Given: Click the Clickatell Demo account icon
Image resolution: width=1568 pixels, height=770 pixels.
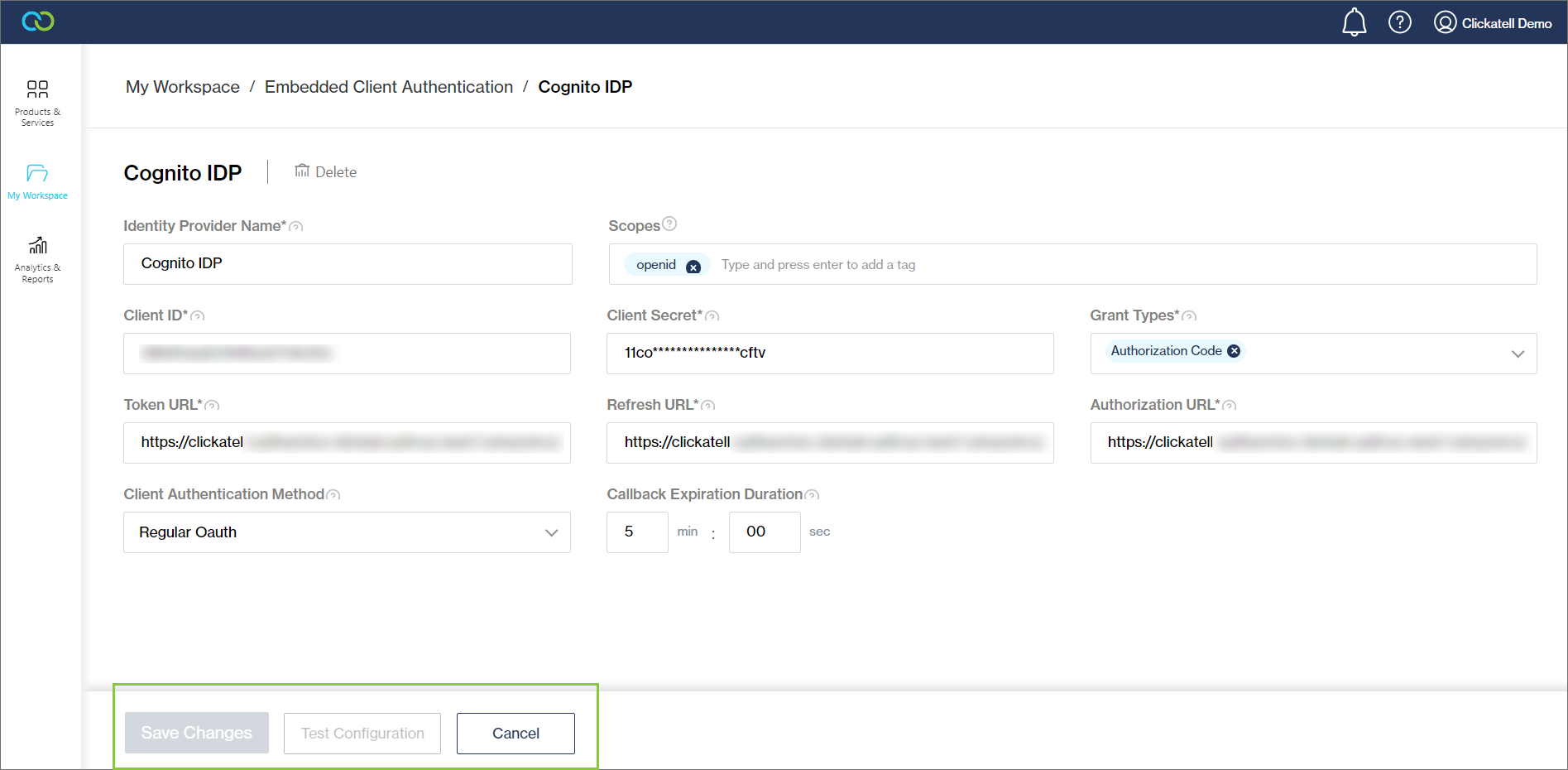Looking at the screenshot, I should [1445, 22].
